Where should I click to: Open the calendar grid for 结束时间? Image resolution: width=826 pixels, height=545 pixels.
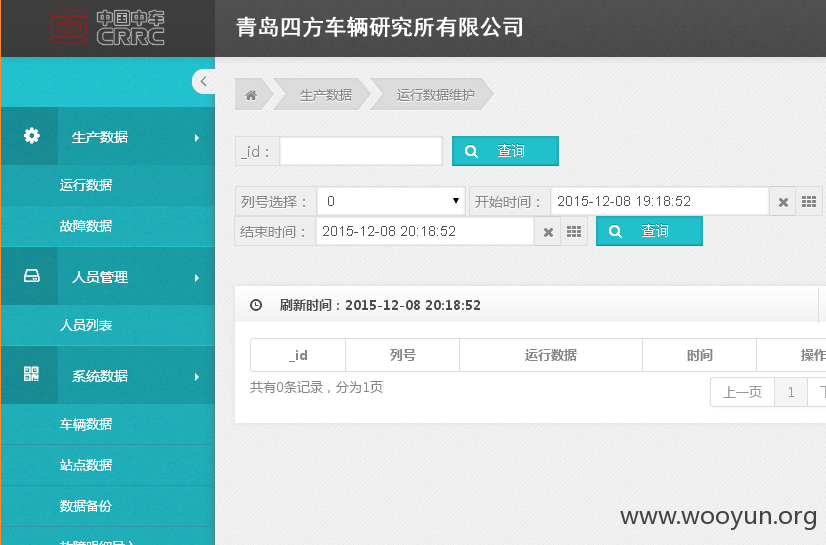[x=574, y=232]
